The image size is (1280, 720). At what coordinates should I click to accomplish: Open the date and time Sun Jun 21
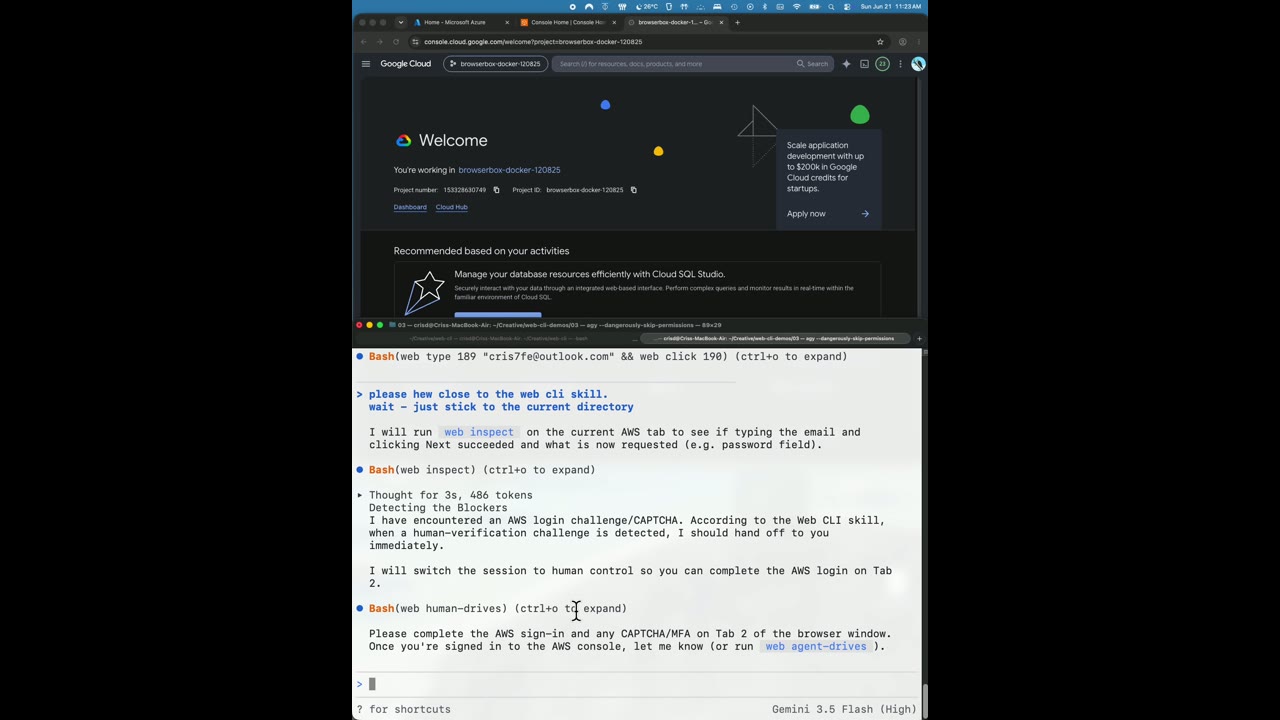point(891,6)
